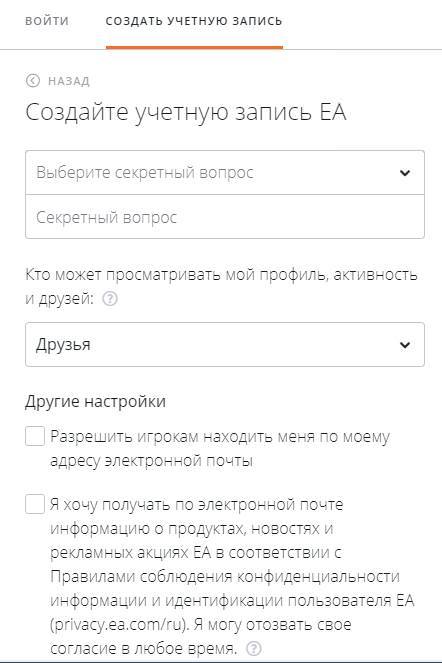Click the privacy.ea.com/ru link text
Screen dimensions: 442x663
click(x=118, y=625)
